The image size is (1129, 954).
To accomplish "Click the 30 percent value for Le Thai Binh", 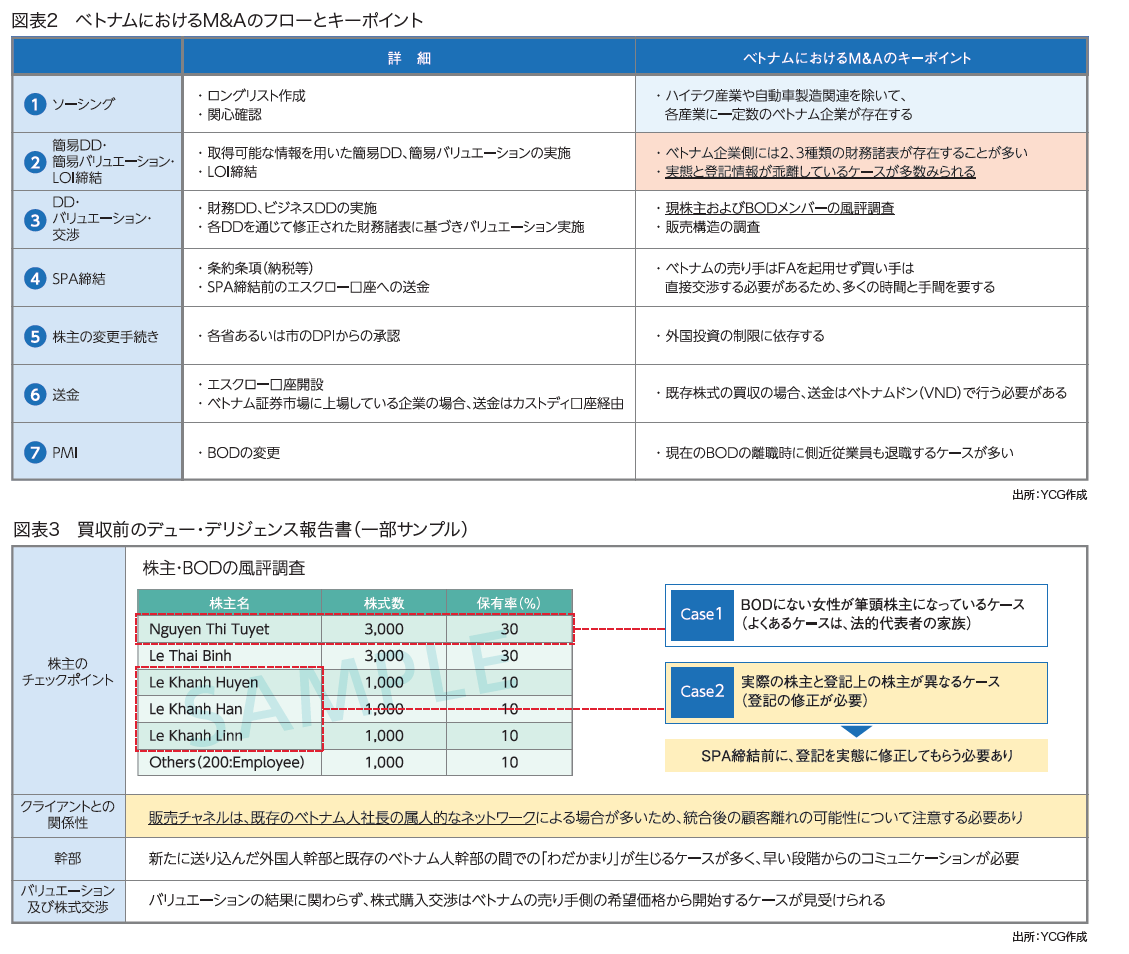I will 509,656.
